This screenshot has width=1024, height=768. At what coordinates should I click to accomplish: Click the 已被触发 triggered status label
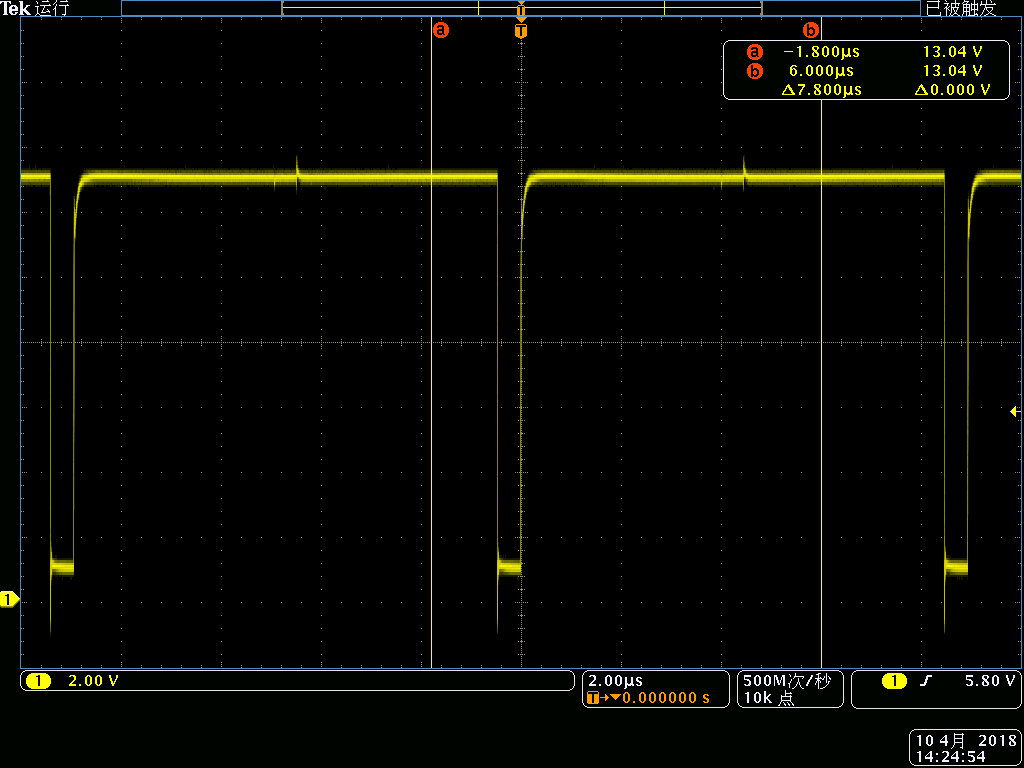pos(961,8)
